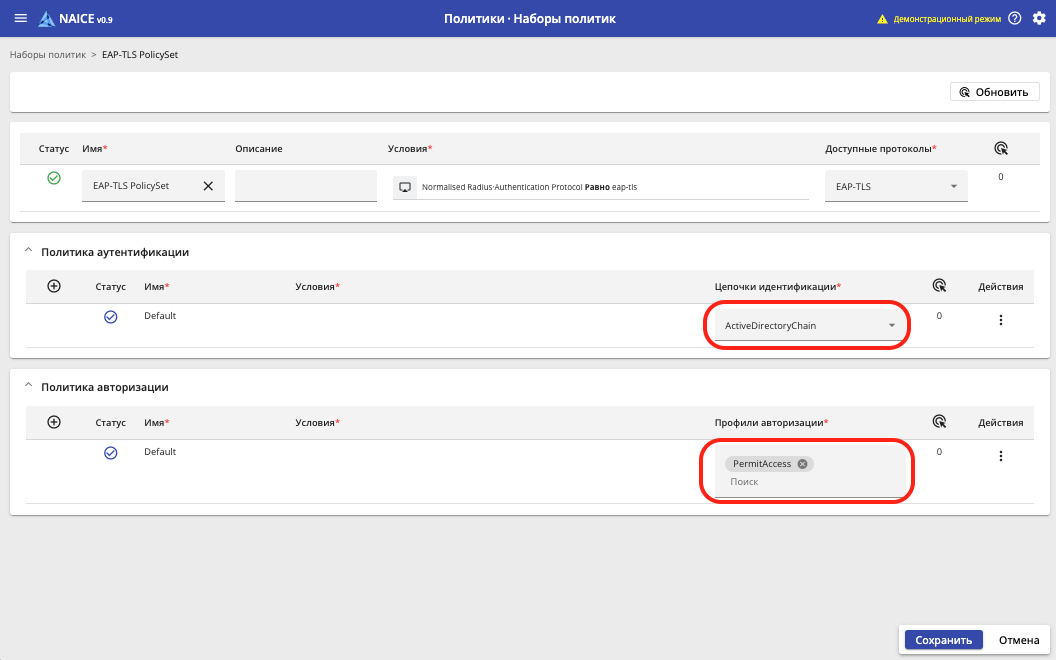
Task: Click the Демонстрационный режим label
Action: point(947,19)
